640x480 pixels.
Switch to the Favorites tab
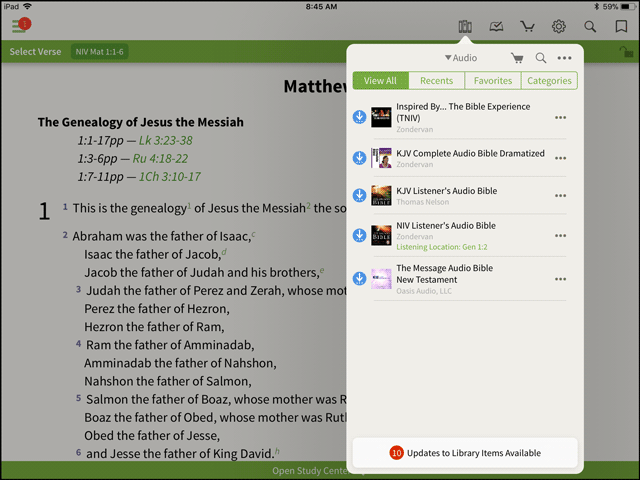point(493,80)
